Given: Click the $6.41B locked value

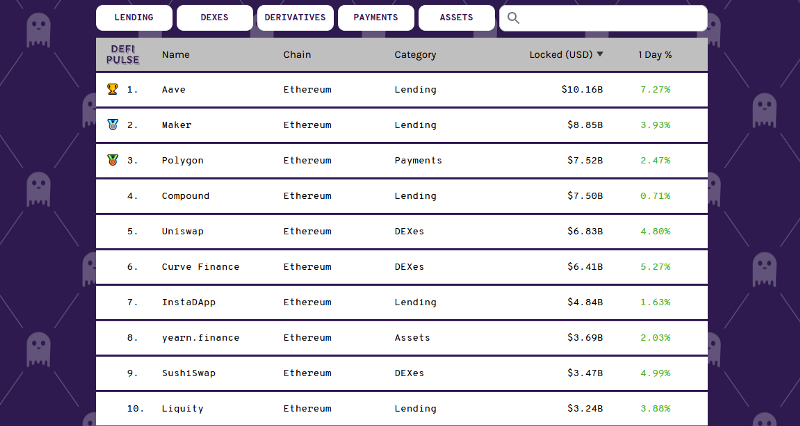Looking at the screenshot, I should [585, 266].
